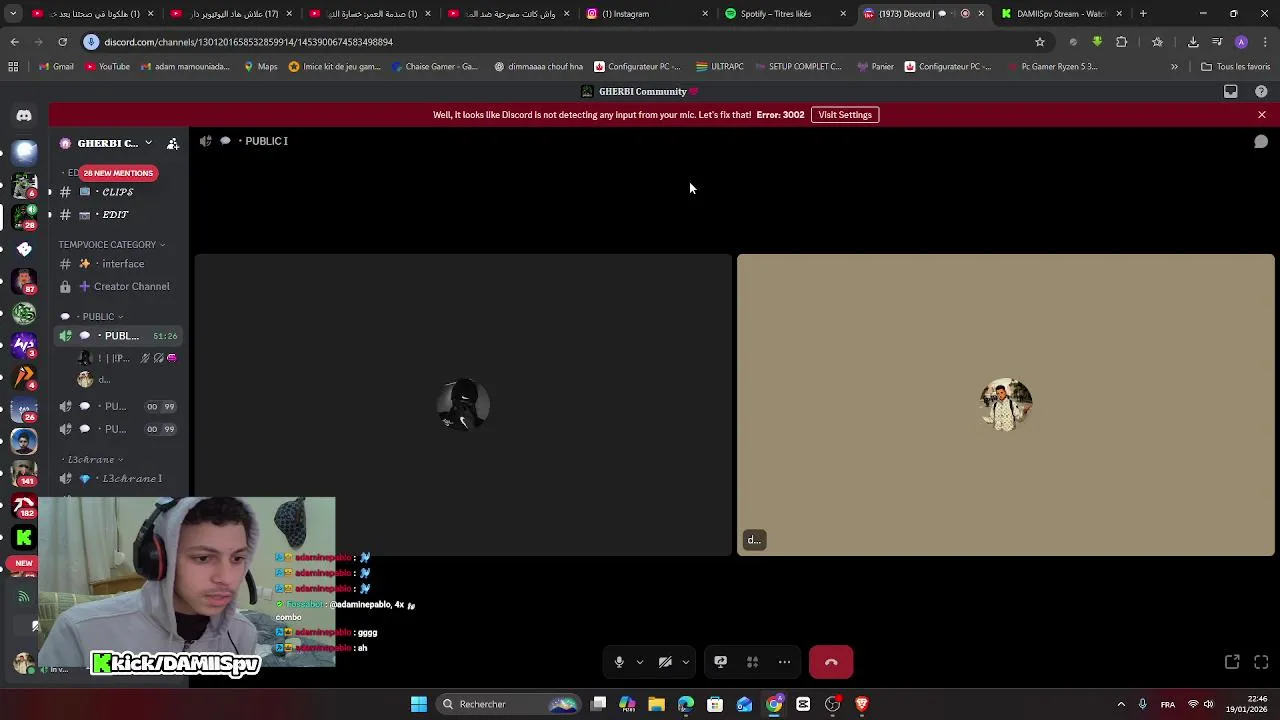Share your screen in the voice call
Screen dimensions: 1280x720
click(x=720, y=662)
